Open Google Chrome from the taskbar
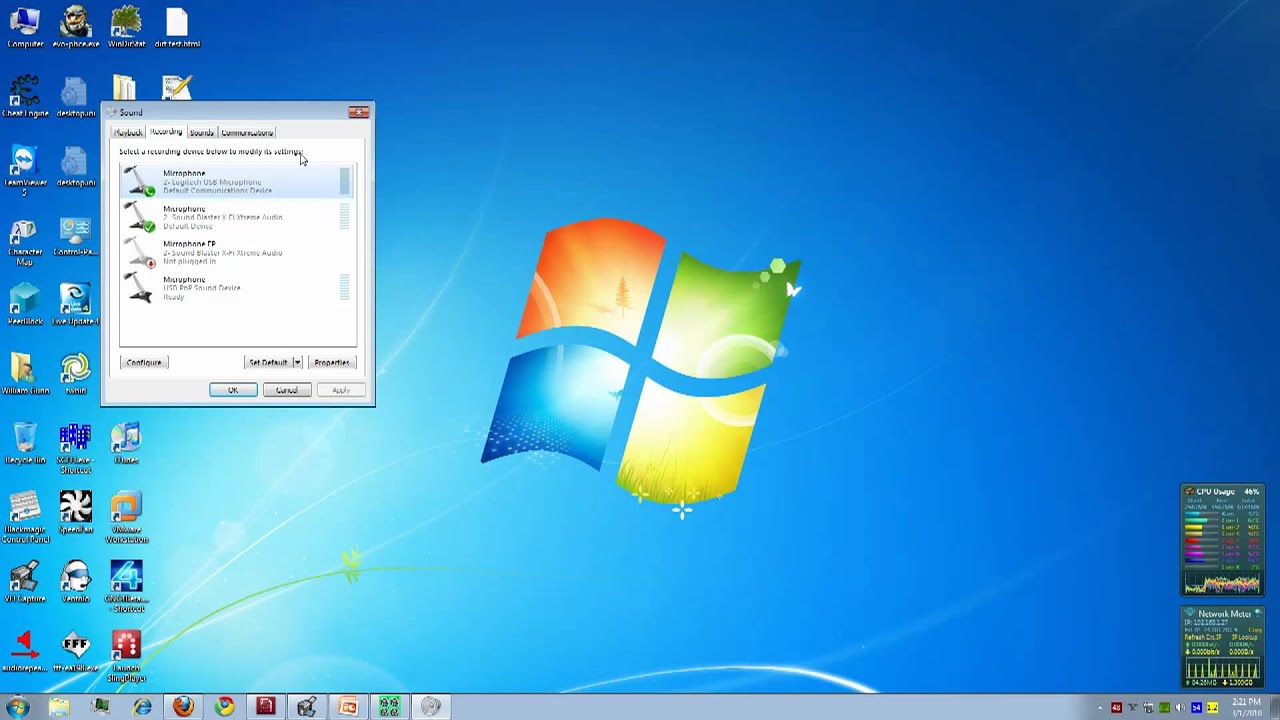The width and height of the screenshot is (1280, 720). 224,707
